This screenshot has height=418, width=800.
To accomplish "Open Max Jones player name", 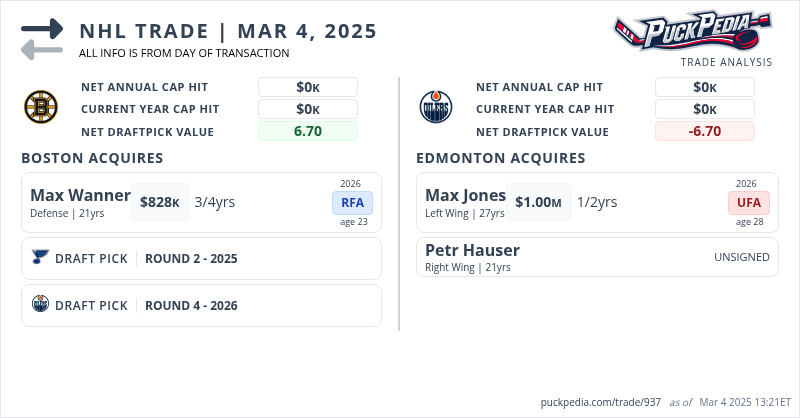I will [x=465, y=195].
